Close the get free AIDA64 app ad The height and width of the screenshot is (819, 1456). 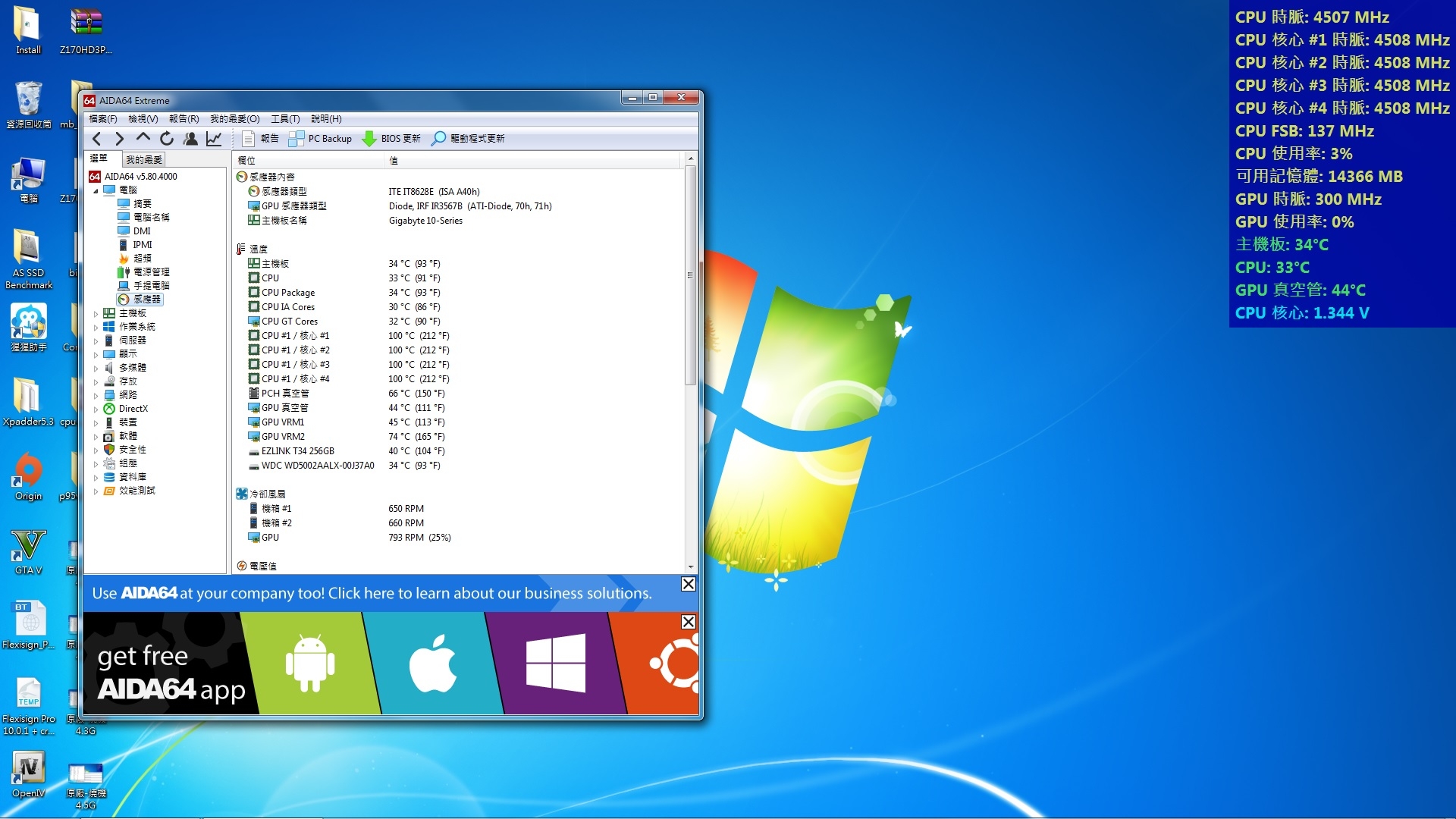(688, 622)
